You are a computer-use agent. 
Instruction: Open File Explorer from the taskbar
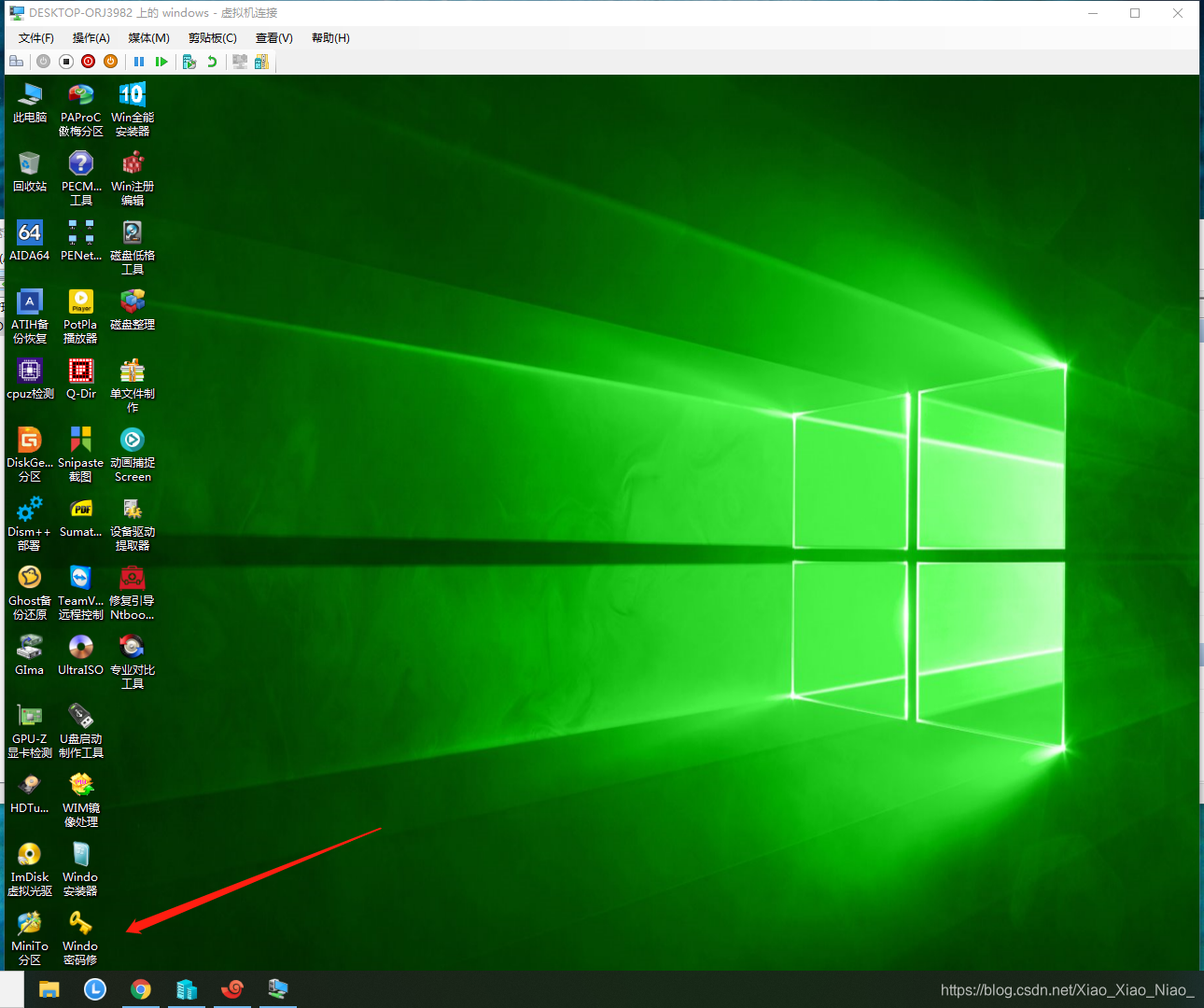coord(49,989)
